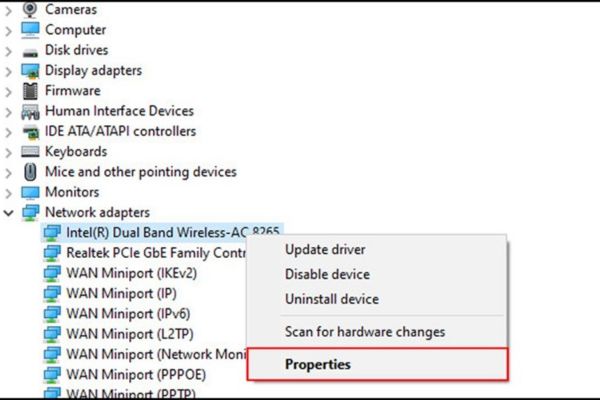Choose Disable device menu entry
Image resolution: width=600 pixels, height=400 pixels.
(x=328, y=274)
